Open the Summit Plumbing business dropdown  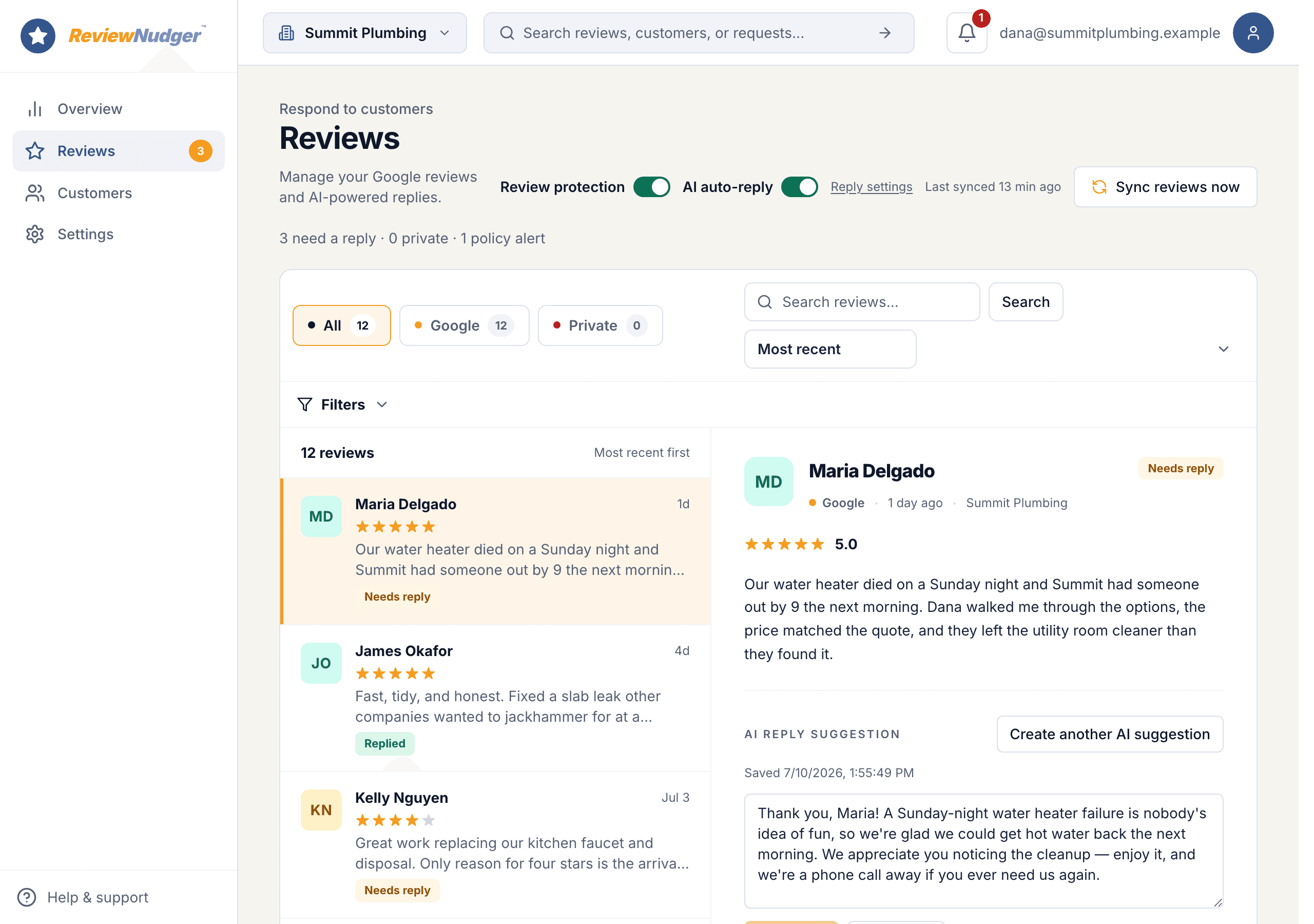point(369,33)
